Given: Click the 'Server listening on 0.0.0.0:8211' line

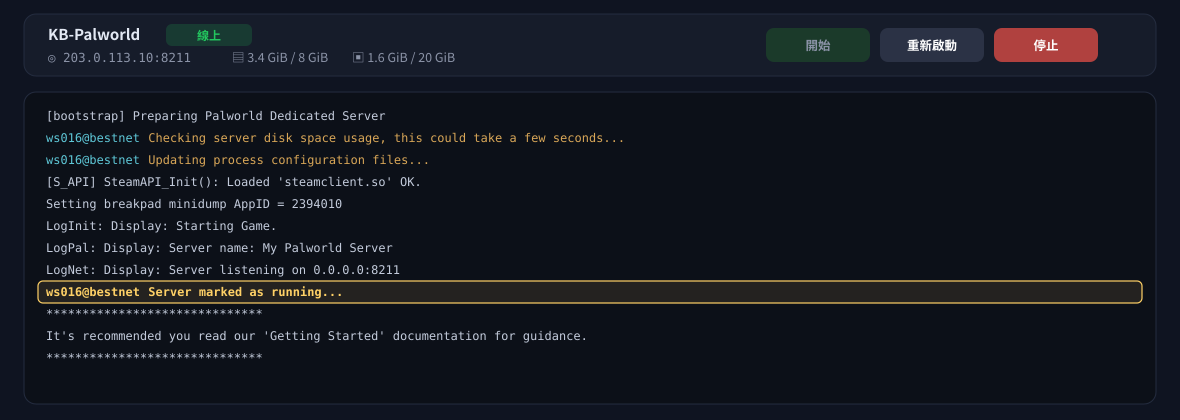Looking at the screenshot, I should point(223,270).
